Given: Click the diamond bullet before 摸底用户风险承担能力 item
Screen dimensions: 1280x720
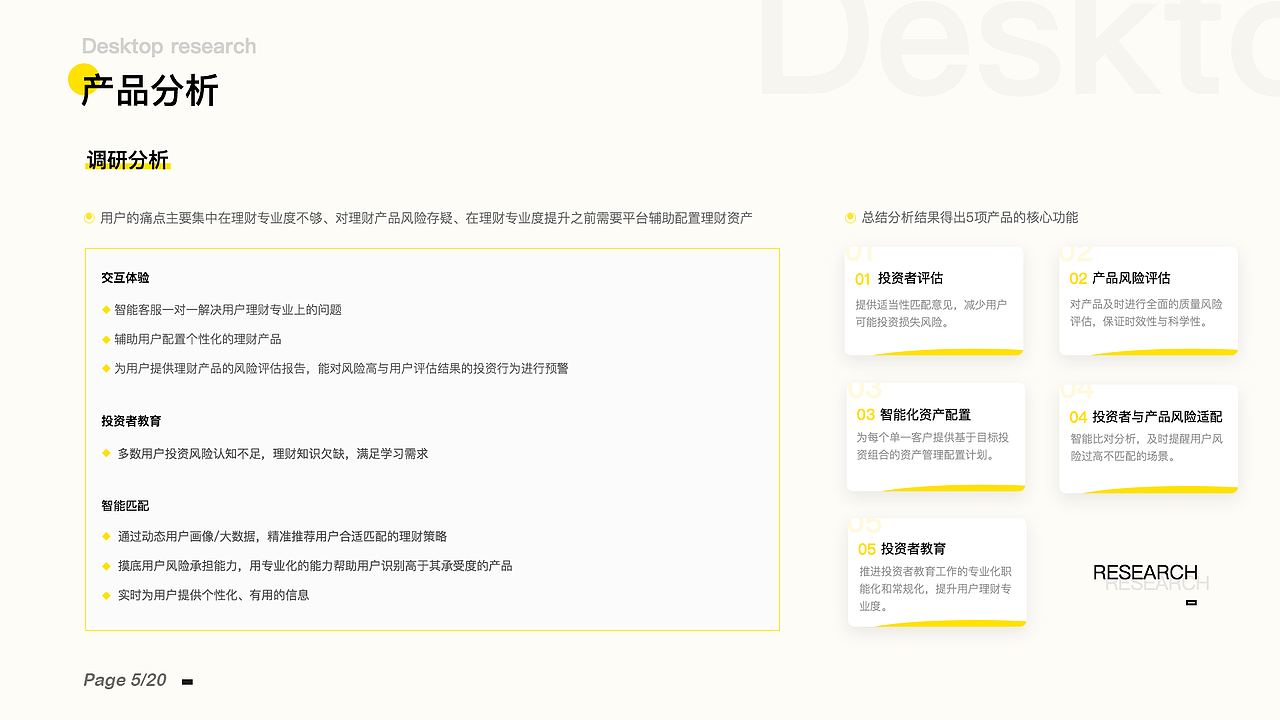Looking at the screenshot, I should click(104, 565).
